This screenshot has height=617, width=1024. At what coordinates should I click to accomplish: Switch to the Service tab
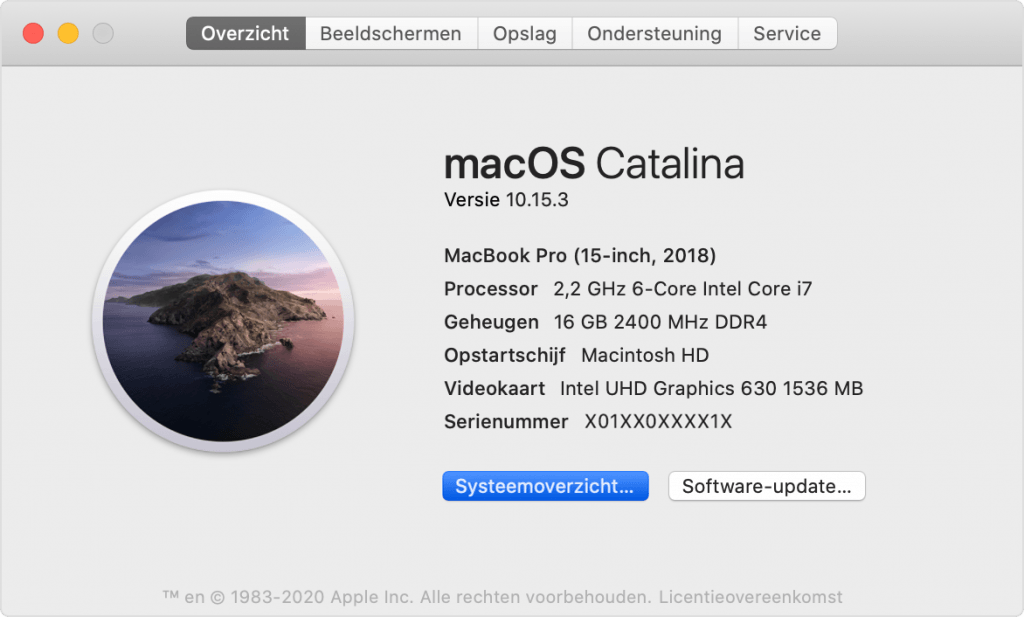787,33
